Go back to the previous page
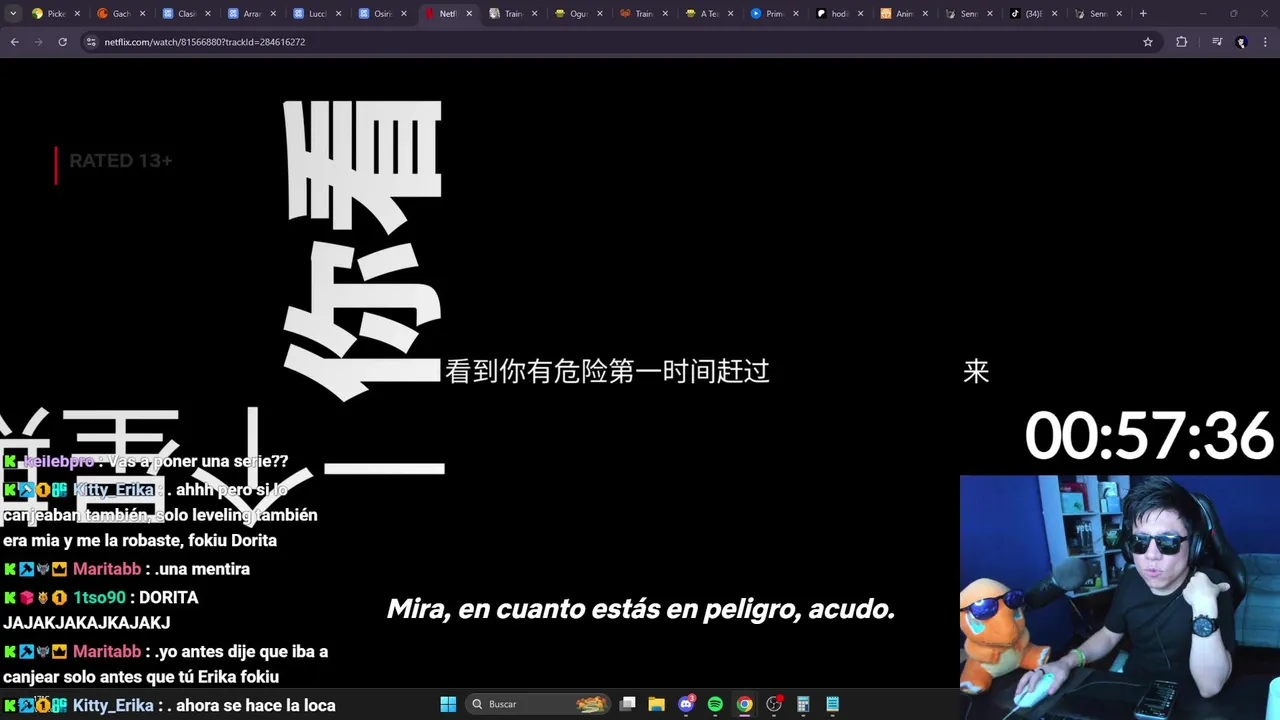The image size is (1280, 720). point(15,42)
